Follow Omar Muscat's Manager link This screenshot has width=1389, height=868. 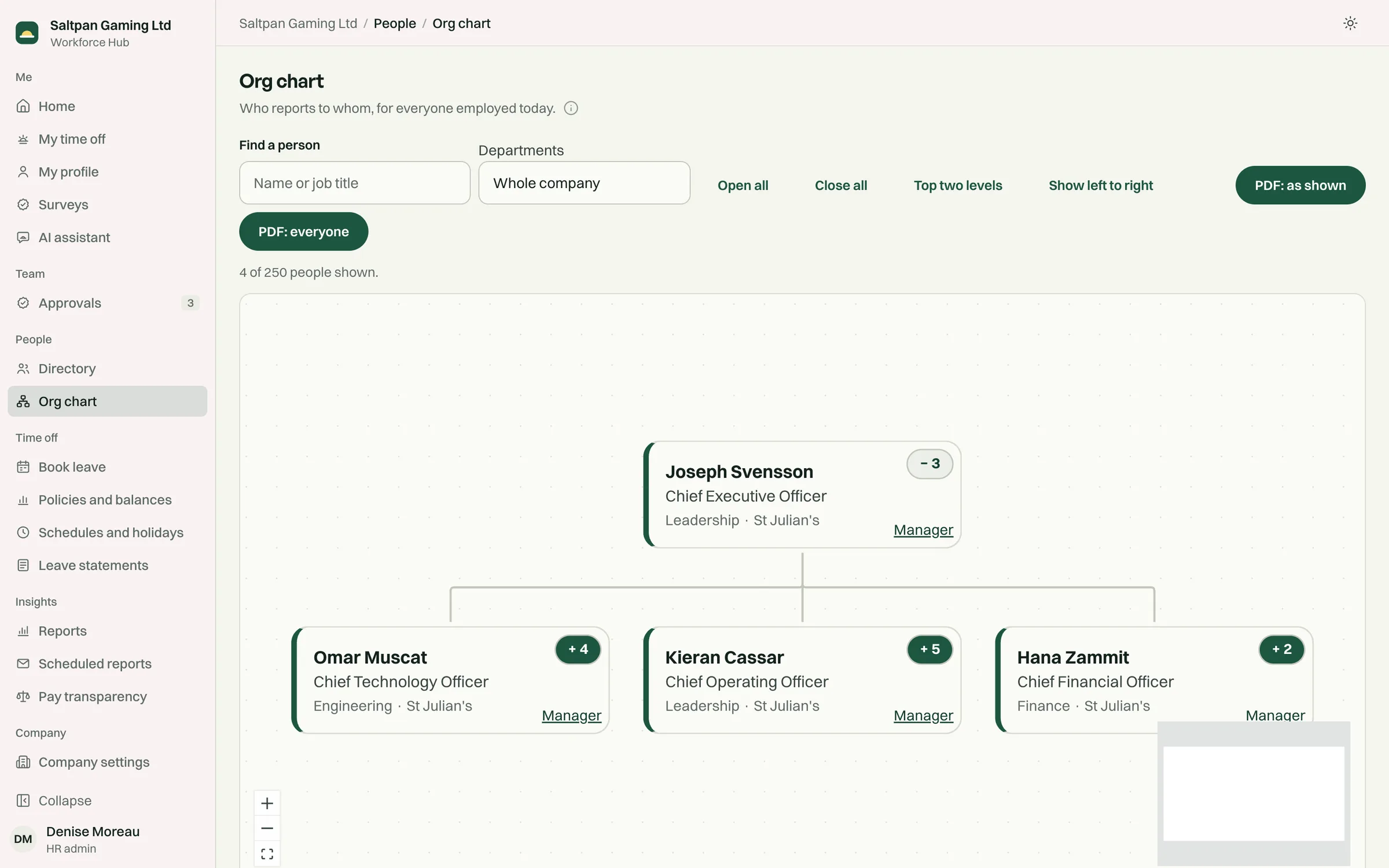[x=571, y=715]
